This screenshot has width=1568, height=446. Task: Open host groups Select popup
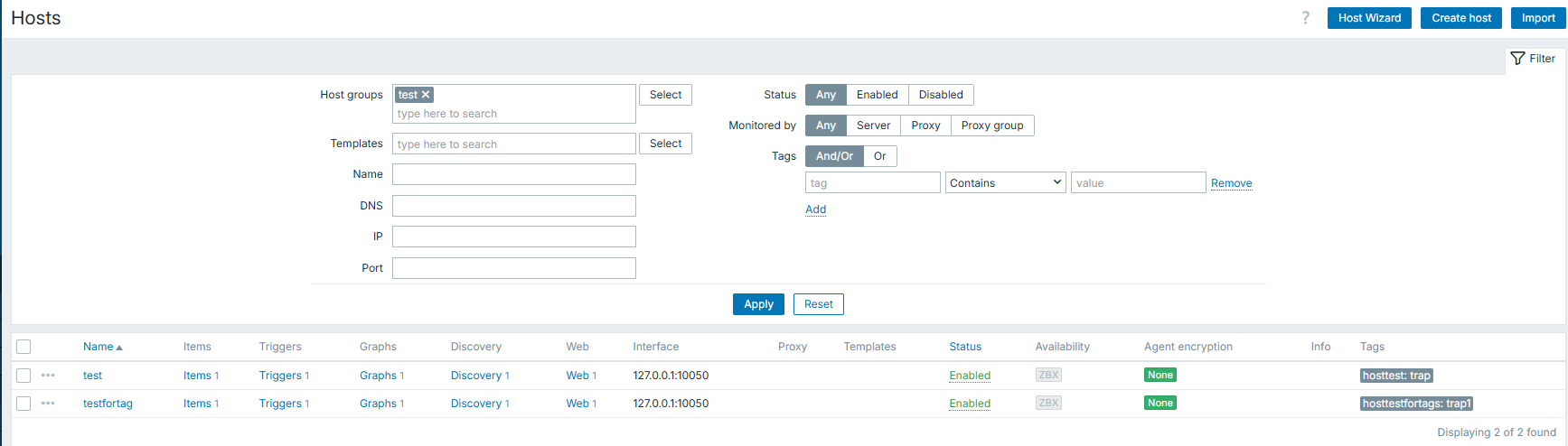665,95
